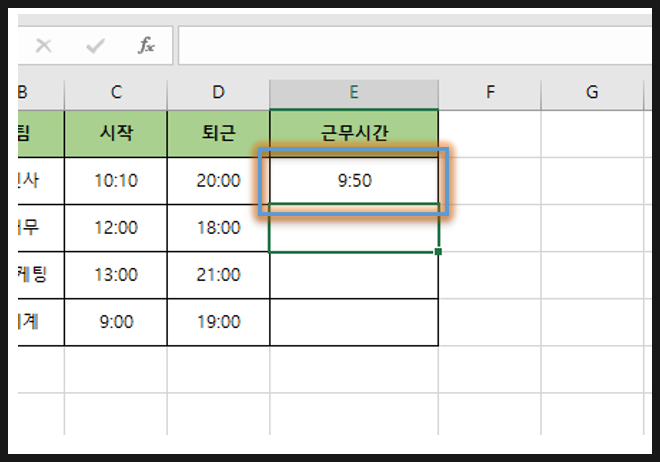This screenshot has height=462, width=660.
Task: Click the insert function fx icon
Action: pyautogui.click(x=146, y=45)
